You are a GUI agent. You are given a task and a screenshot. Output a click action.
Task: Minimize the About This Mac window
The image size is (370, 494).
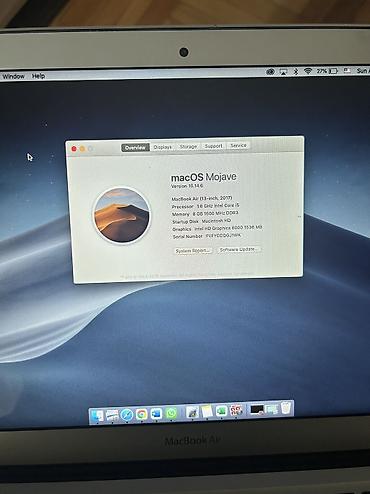[82, 149]
